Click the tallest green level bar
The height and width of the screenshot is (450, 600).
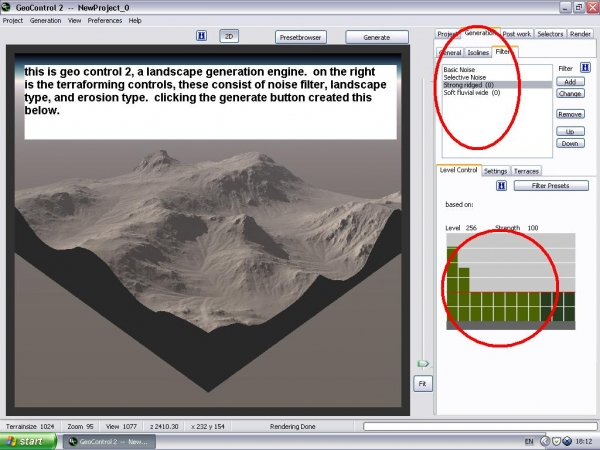click(452, 284)
